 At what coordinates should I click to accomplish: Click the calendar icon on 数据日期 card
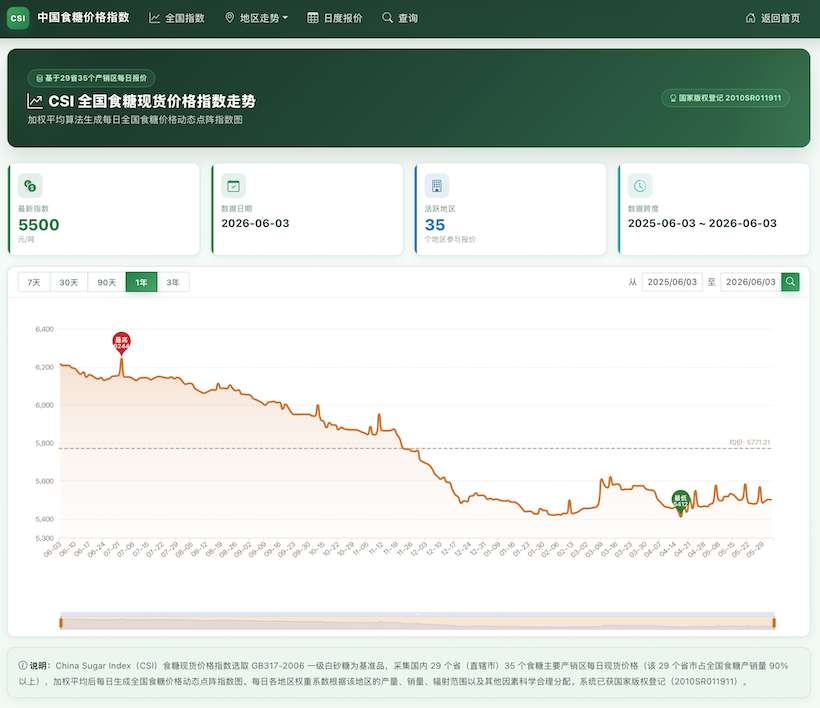coord(233,186)
